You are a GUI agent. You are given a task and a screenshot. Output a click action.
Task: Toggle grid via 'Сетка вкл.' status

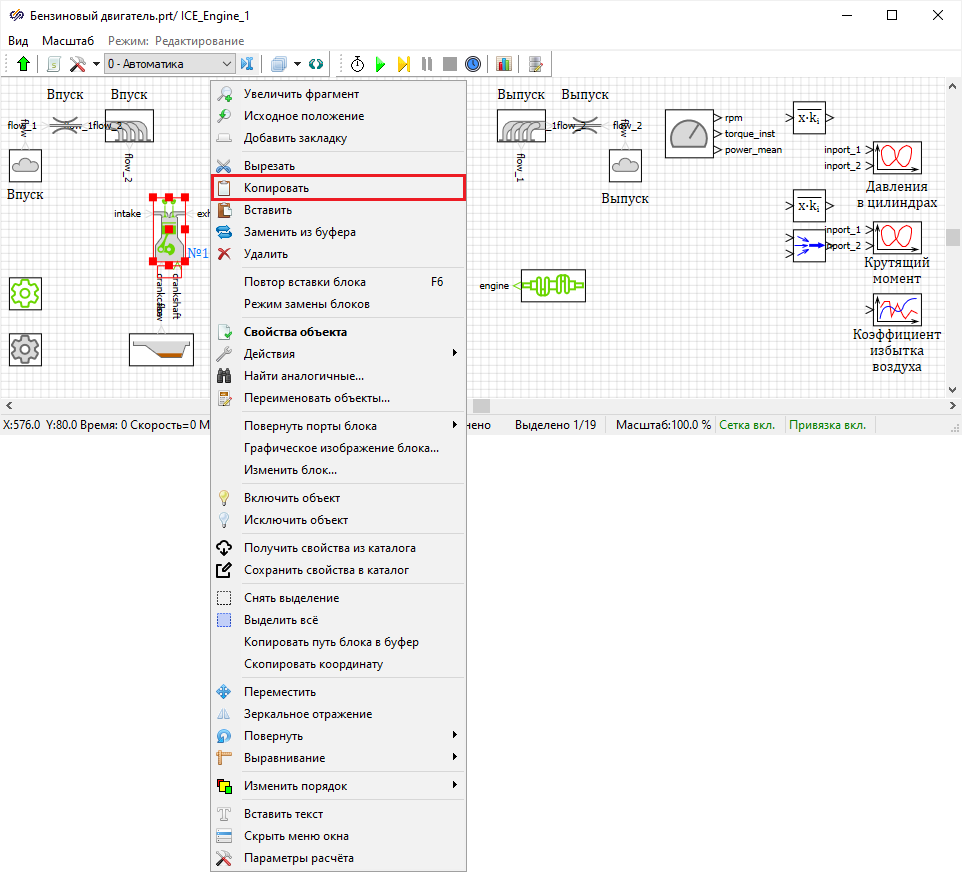[x=747, y=425]
